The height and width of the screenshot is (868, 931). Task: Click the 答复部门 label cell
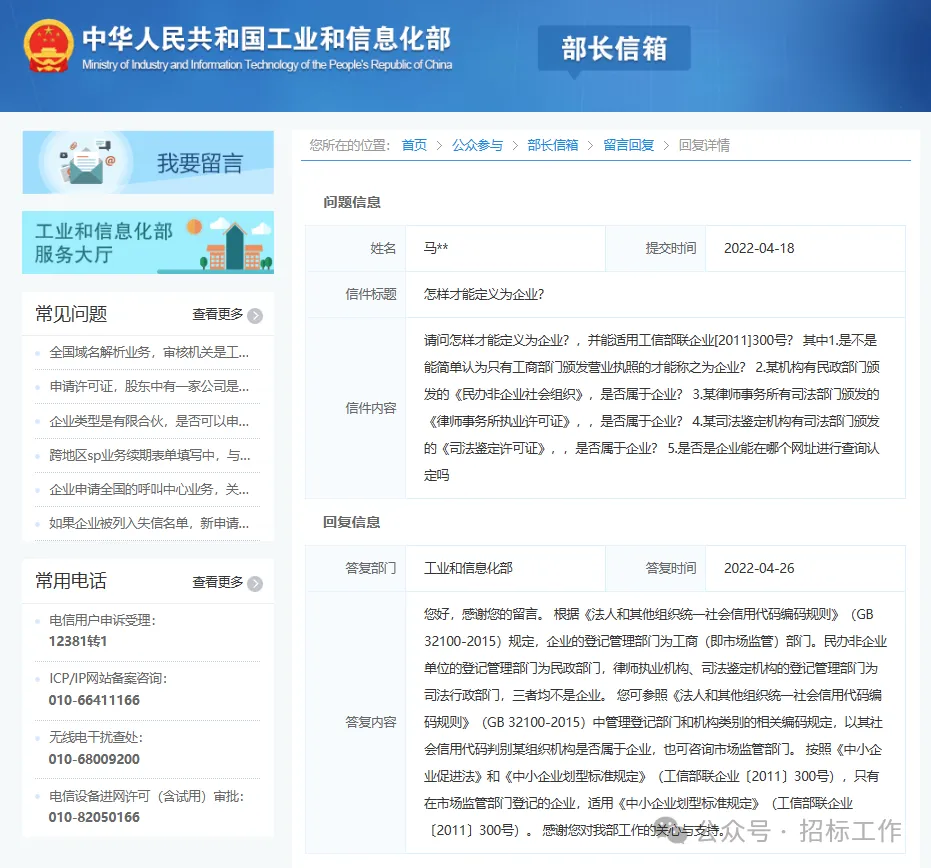coord(356,568)
